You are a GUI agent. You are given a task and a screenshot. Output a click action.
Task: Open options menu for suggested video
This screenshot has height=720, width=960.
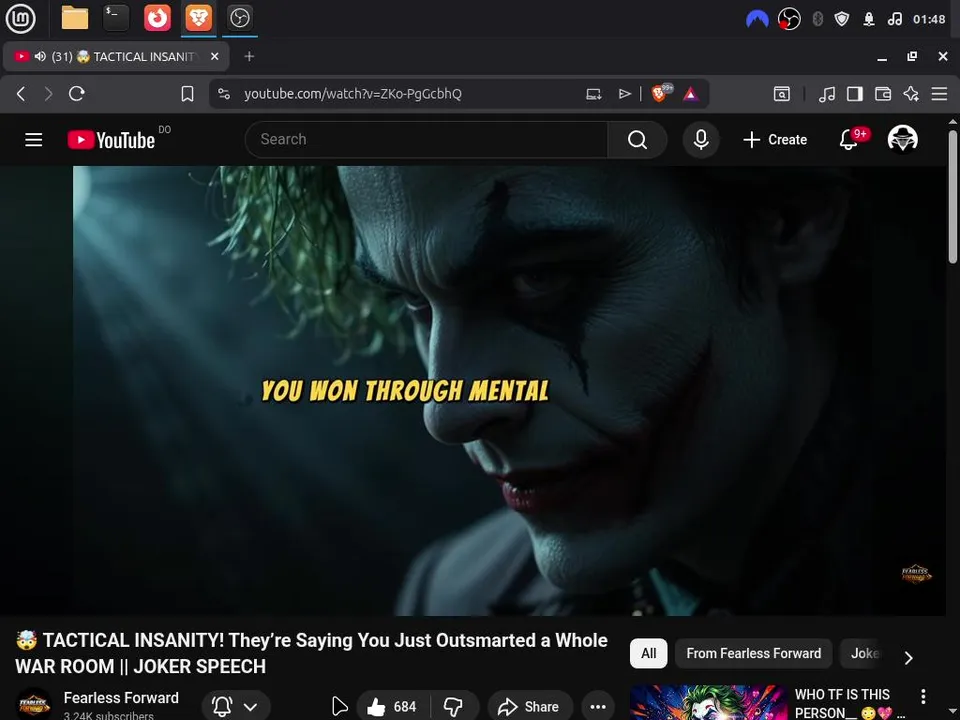click(923, 696)
